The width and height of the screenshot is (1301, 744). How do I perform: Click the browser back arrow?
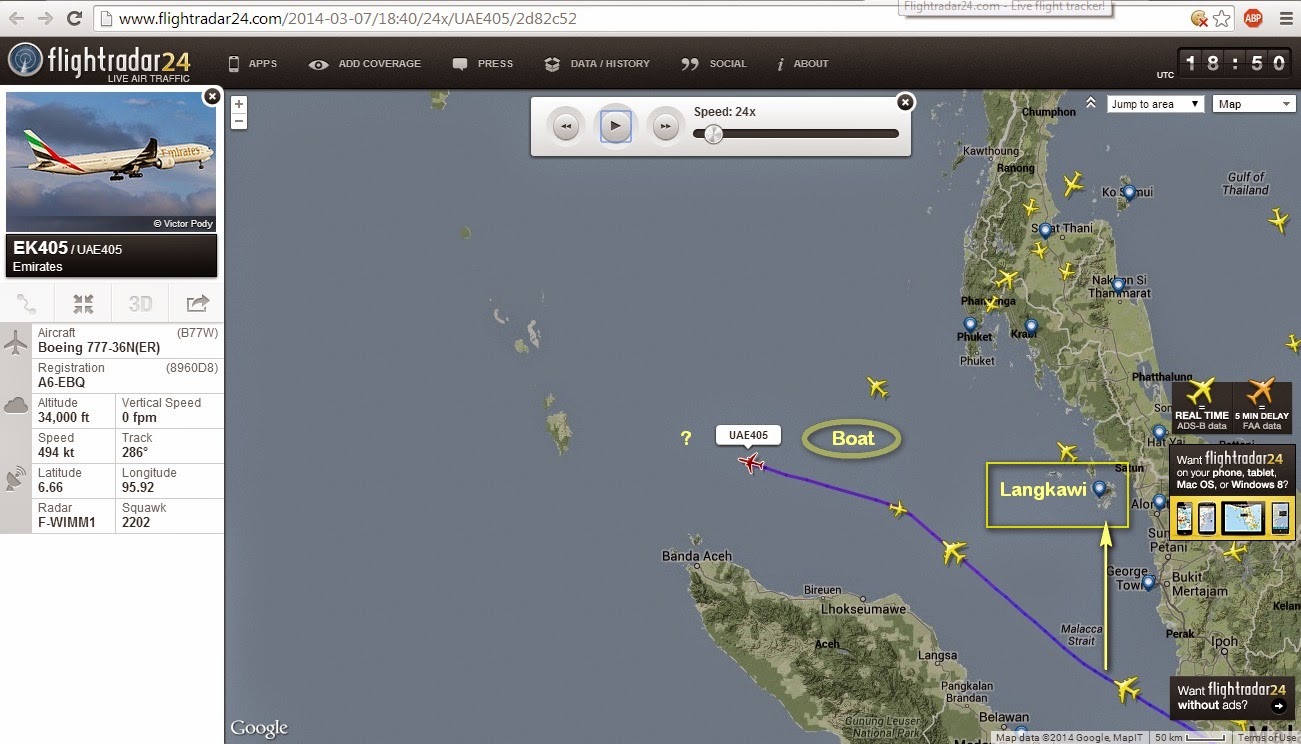(x=16, y=18)
